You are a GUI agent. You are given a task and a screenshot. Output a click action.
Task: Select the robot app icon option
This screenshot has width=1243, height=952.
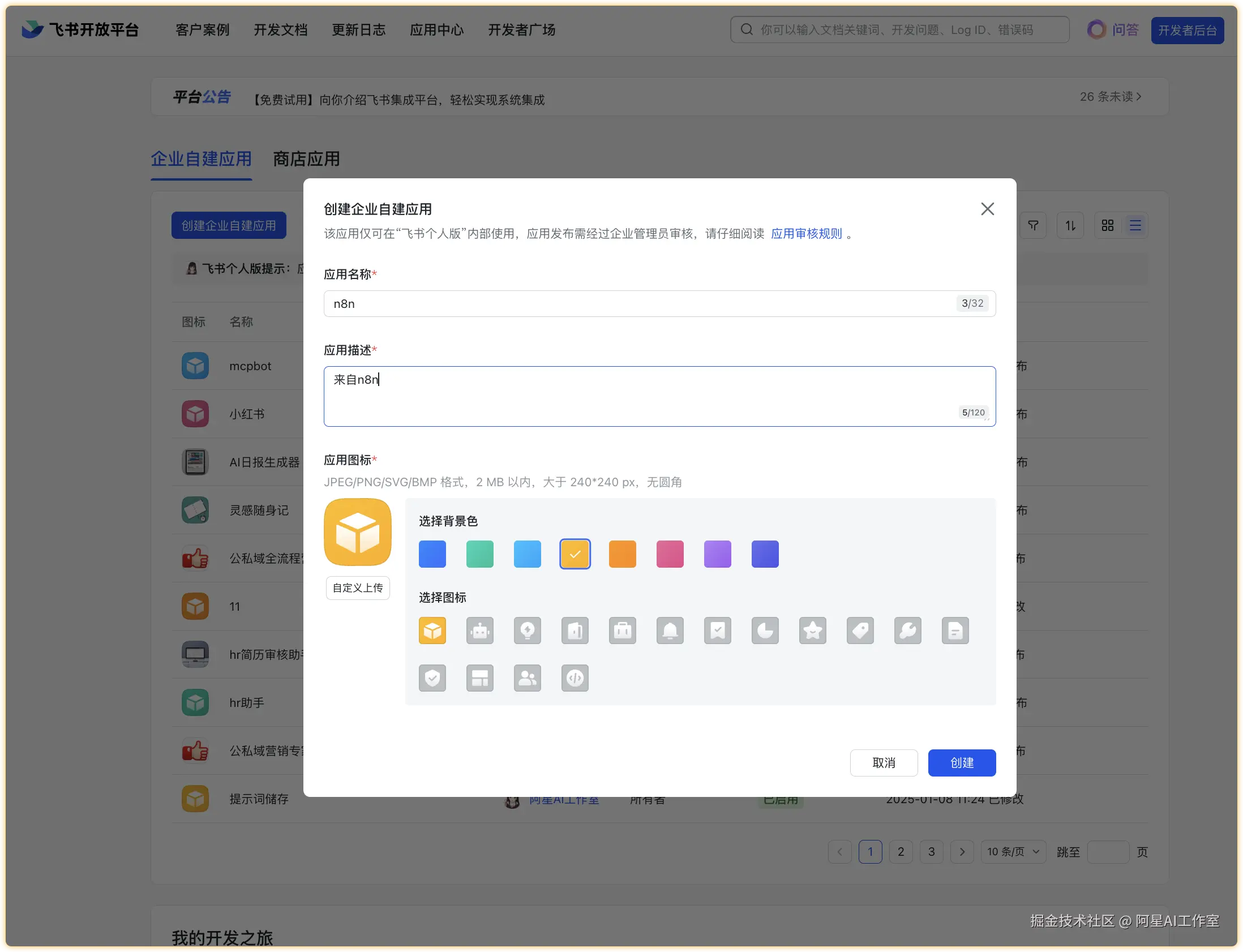(480, 631)
